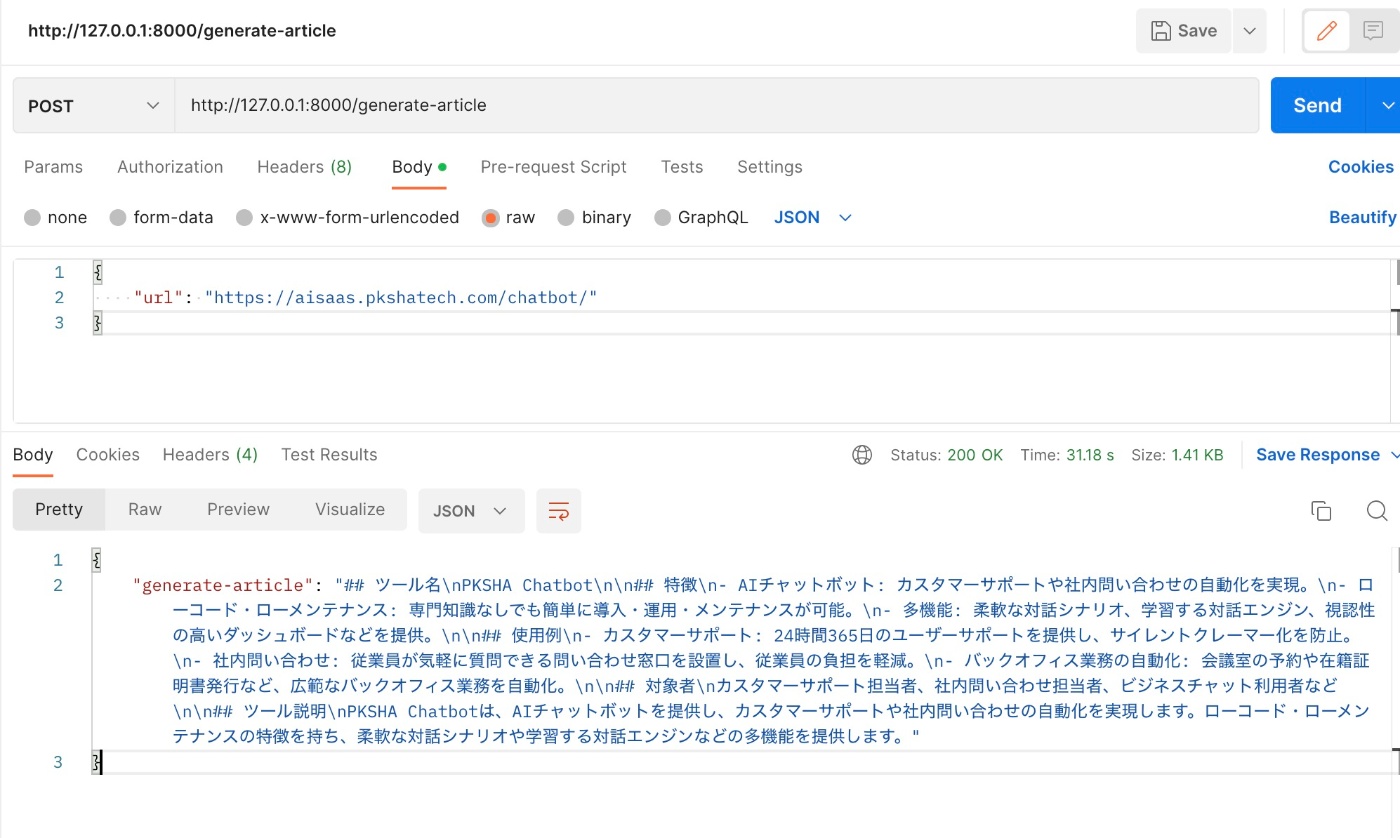Expand the Save Response arrow
Viewport: 1400px width, 838px height.
point(1394,455)
